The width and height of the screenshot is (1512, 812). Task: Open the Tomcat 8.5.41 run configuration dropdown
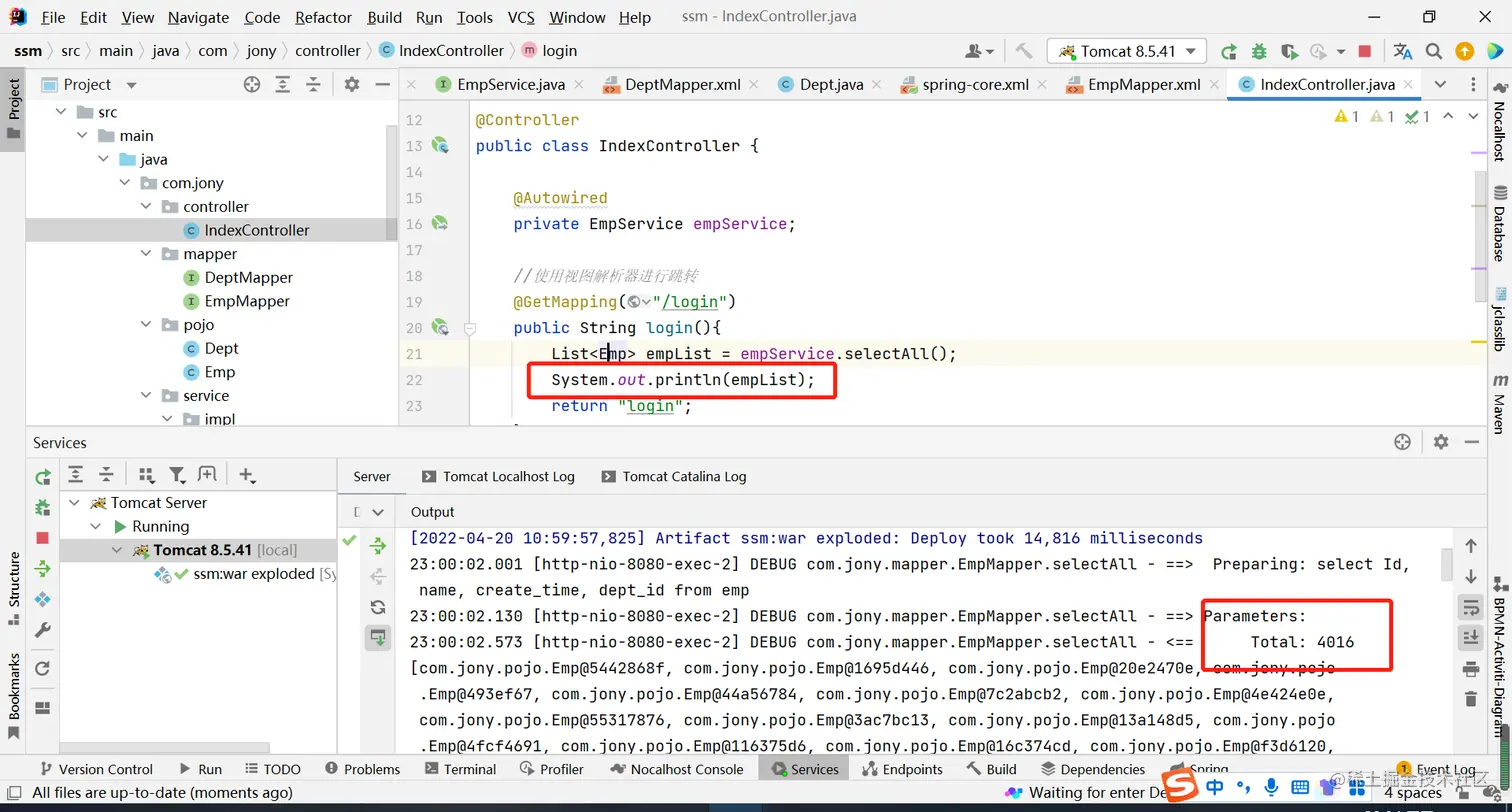[1127, 51]
